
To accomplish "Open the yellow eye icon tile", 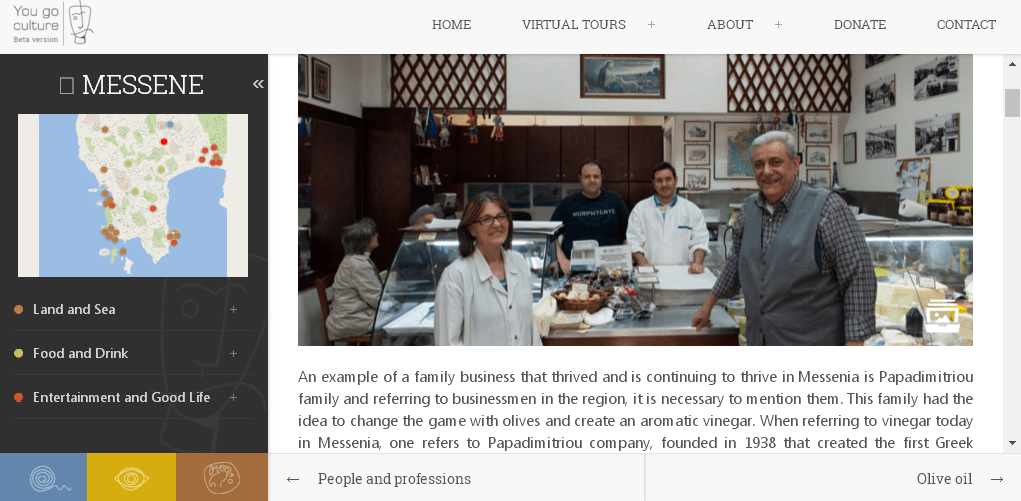I will point(132,477).
